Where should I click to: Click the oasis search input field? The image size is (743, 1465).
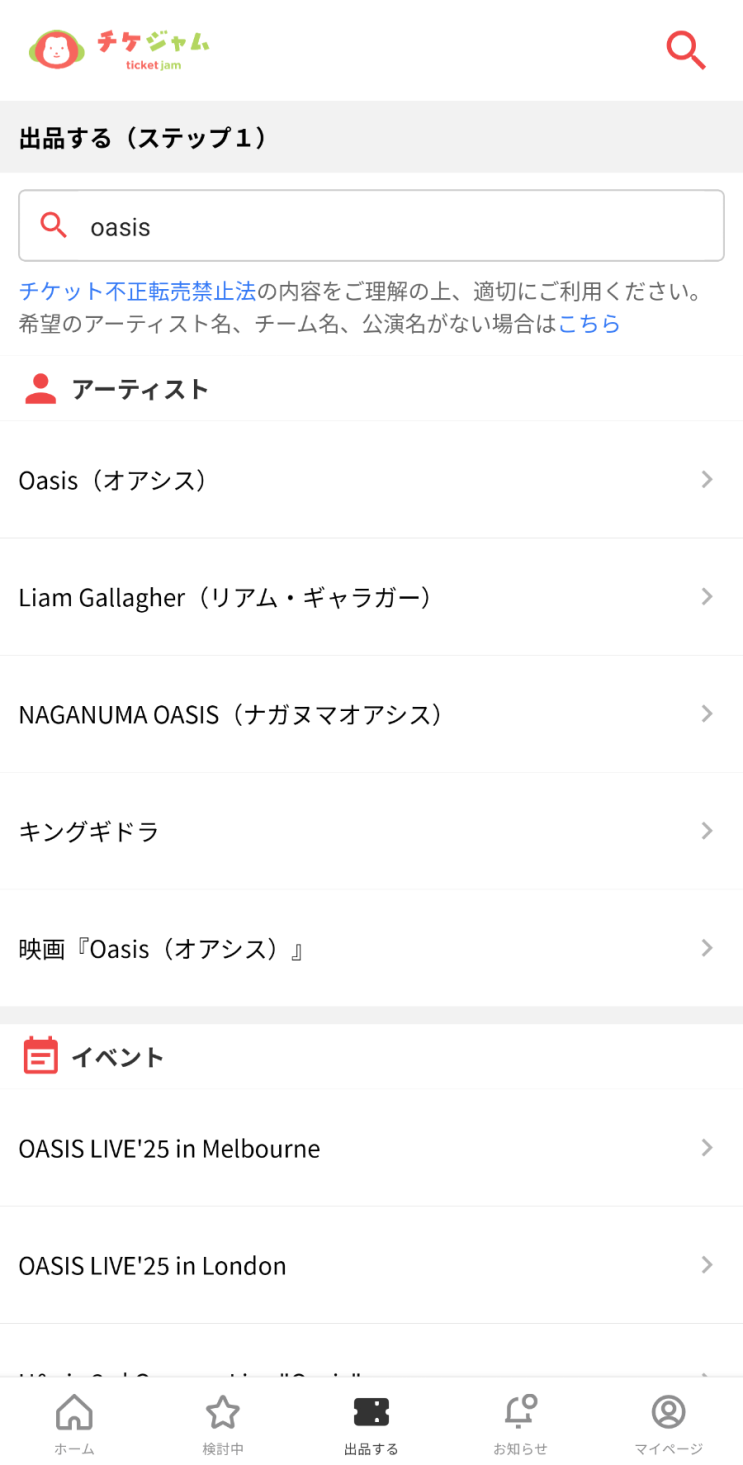(371, 226)
